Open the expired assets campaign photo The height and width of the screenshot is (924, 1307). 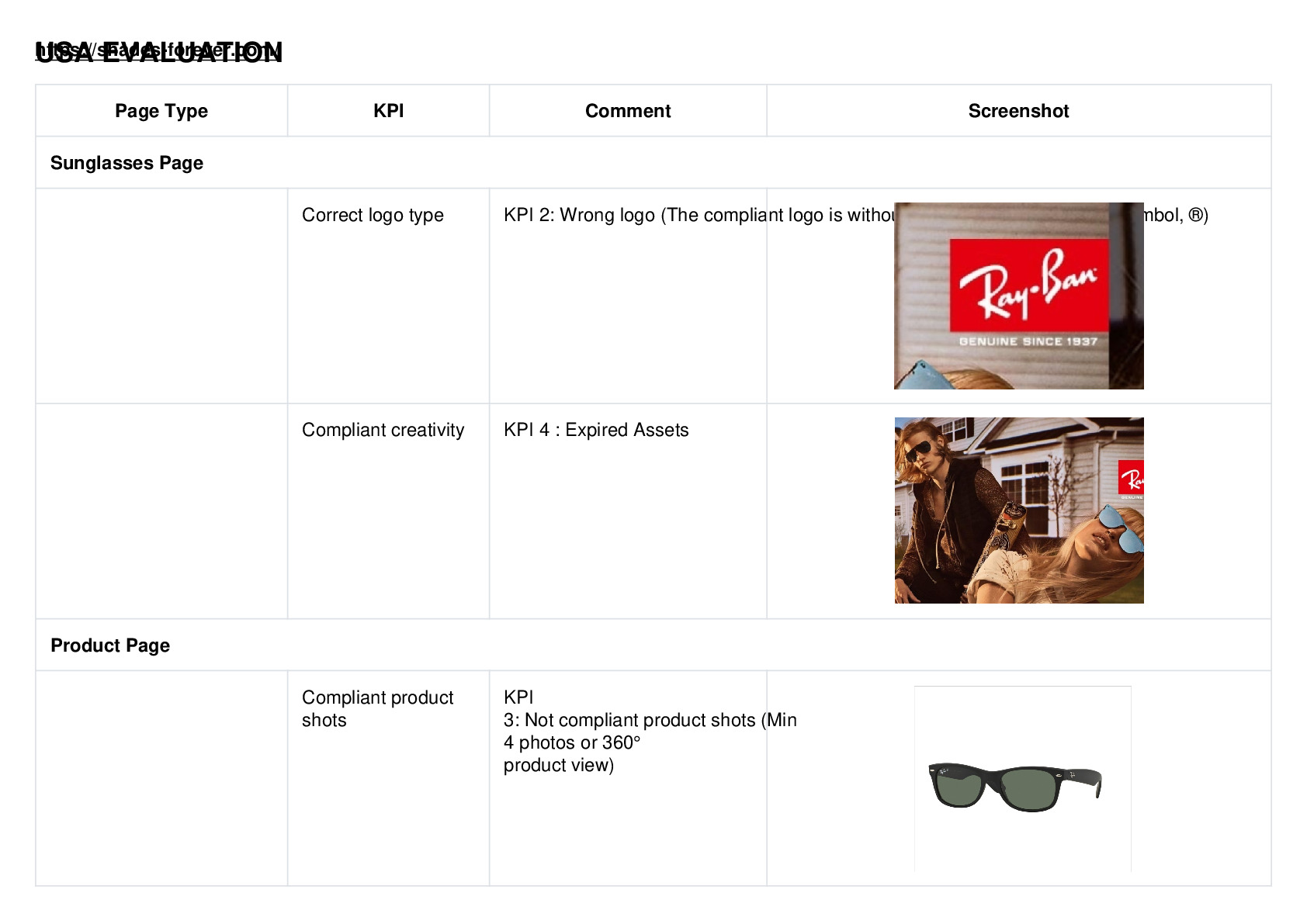pos(1018,510)
